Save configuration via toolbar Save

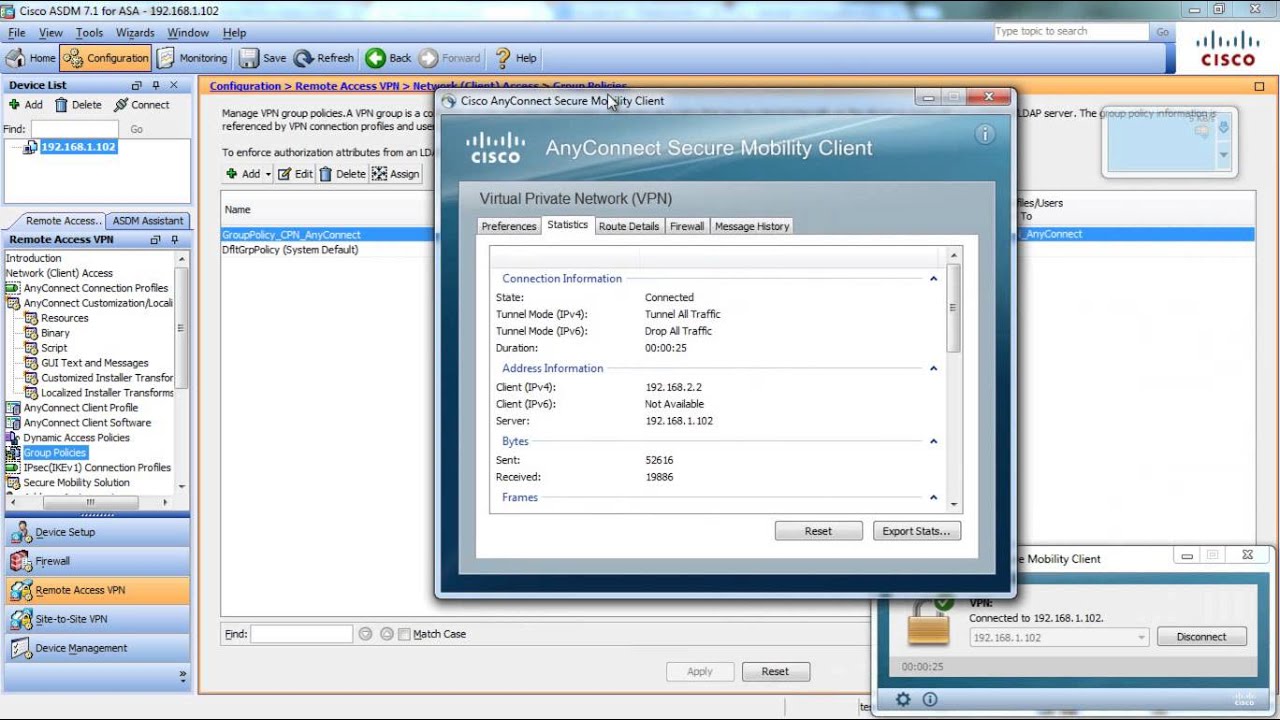[x=263, y=58]
